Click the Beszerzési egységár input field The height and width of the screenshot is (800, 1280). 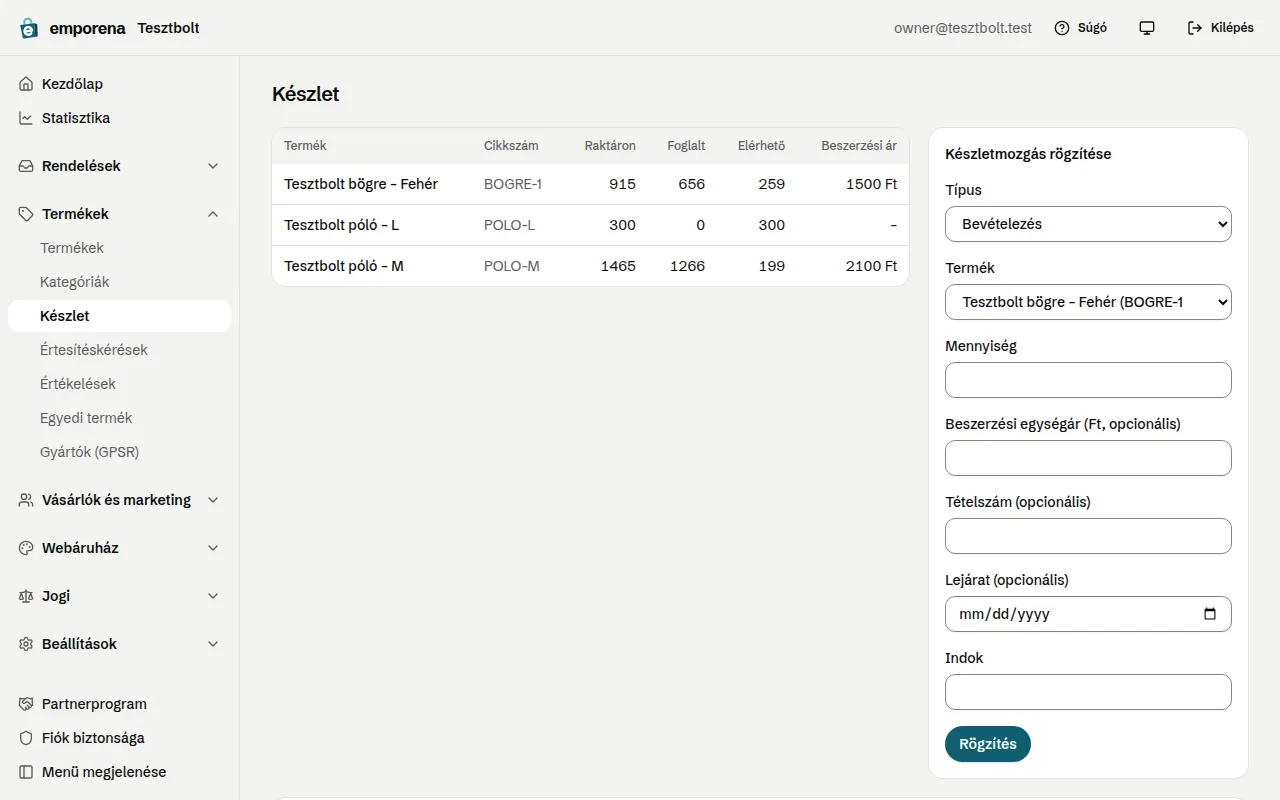[x=1088, y=458]
